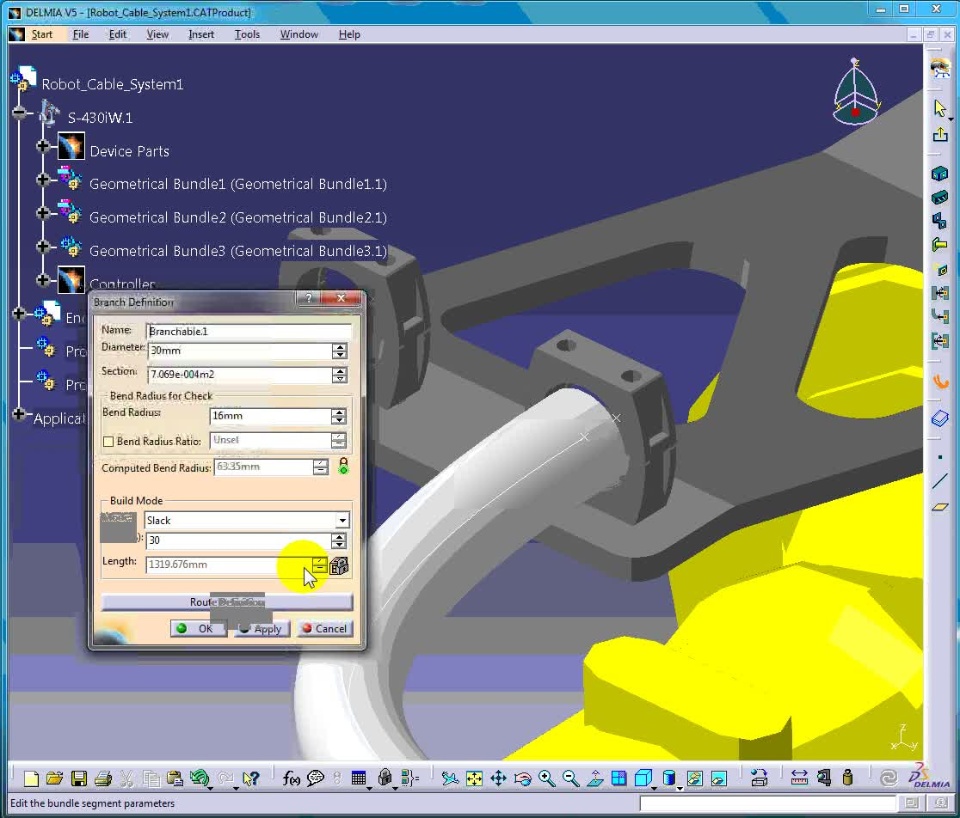Click the Fit All In icon
This screenshot has height=818, width=960.
coord(474,778)
